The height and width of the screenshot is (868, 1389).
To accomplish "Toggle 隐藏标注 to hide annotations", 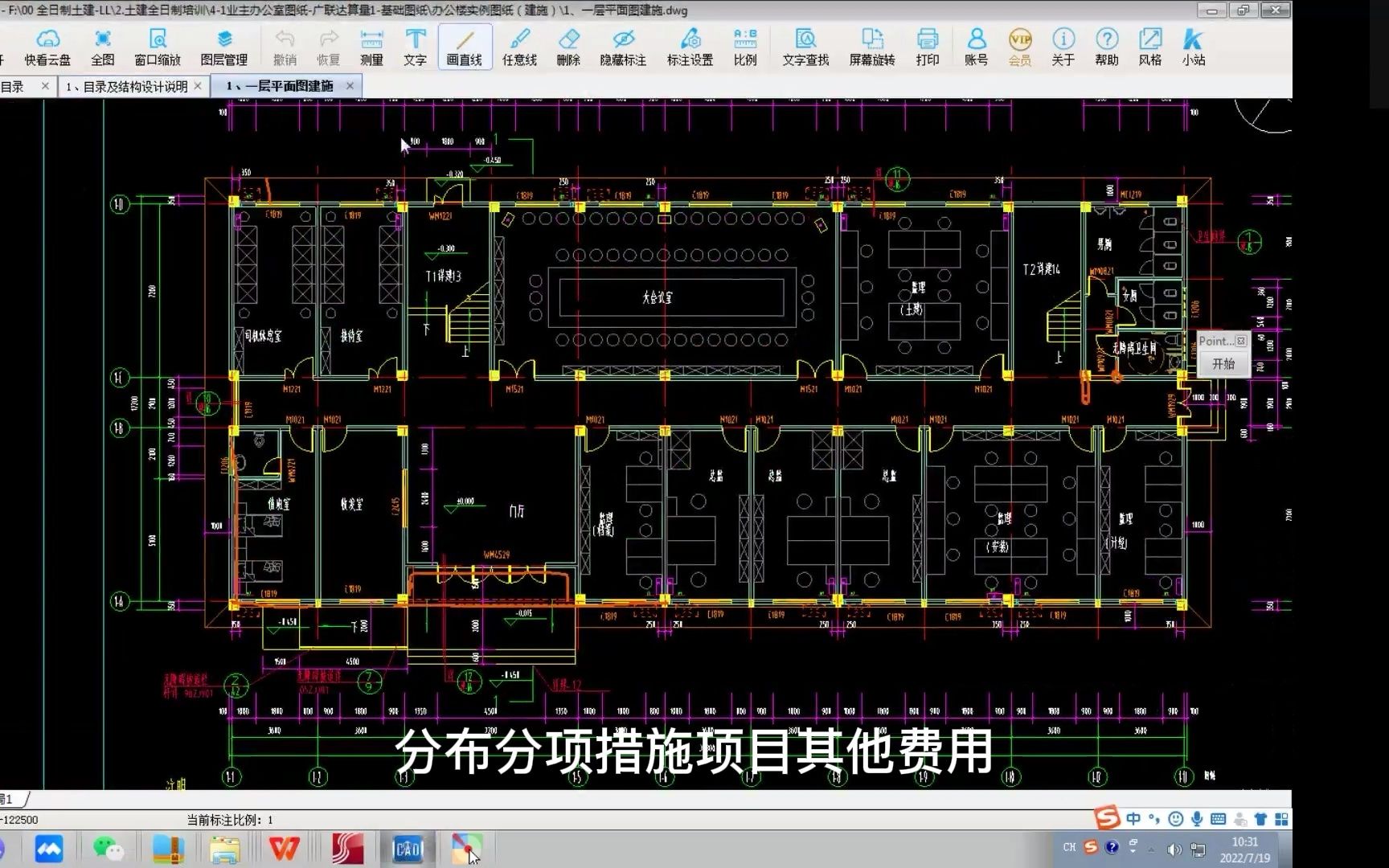I will point(623,46).
